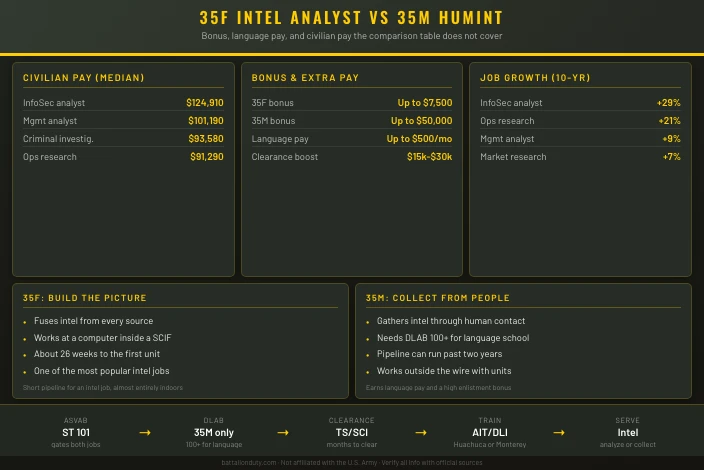The height and width of the screenshot is (470, 704).
Task: Click 'Pipeline can run past two years'
Action: click(x=440, y=354)
